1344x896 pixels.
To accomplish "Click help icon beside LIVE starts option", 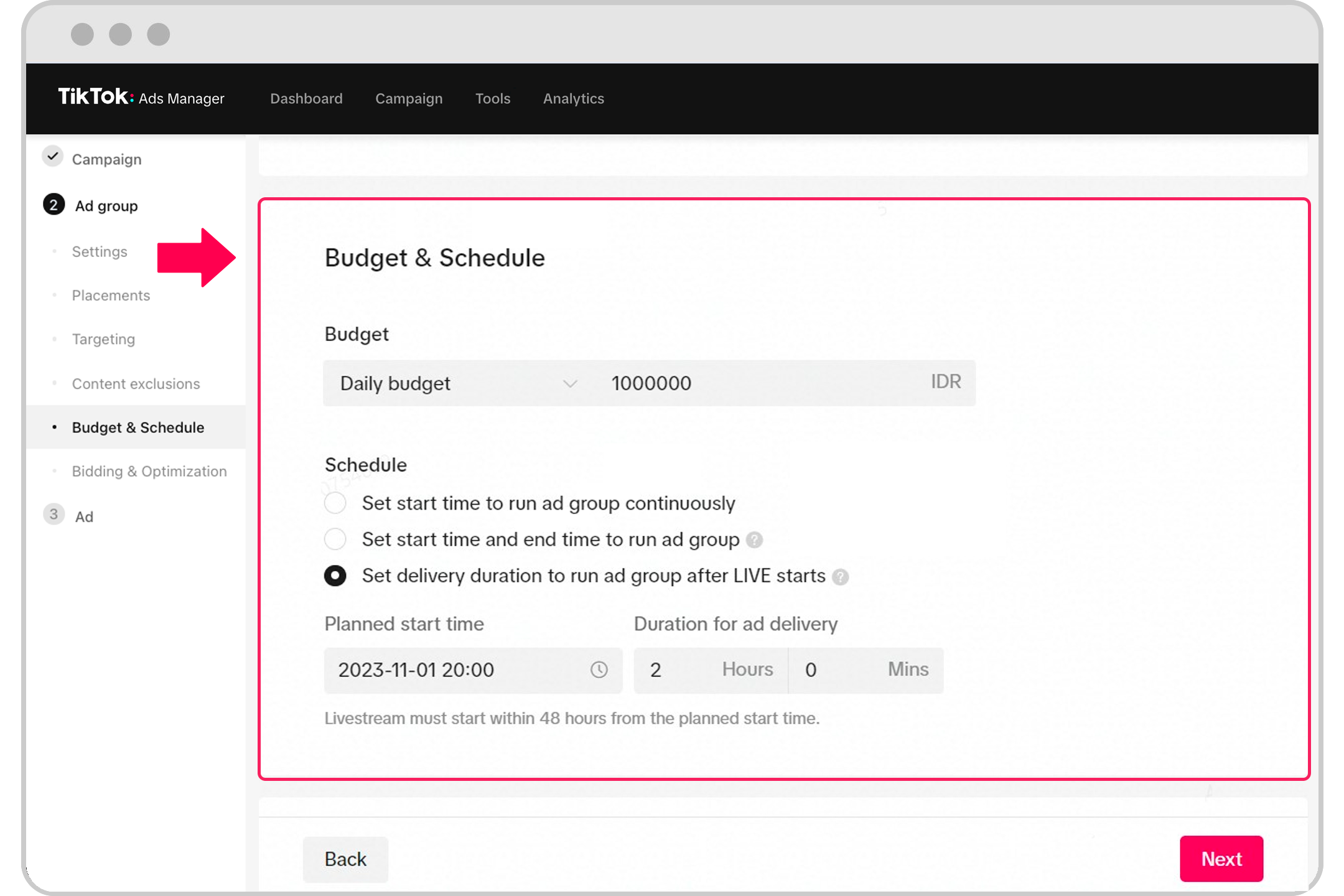I will [x=840, y=577].
